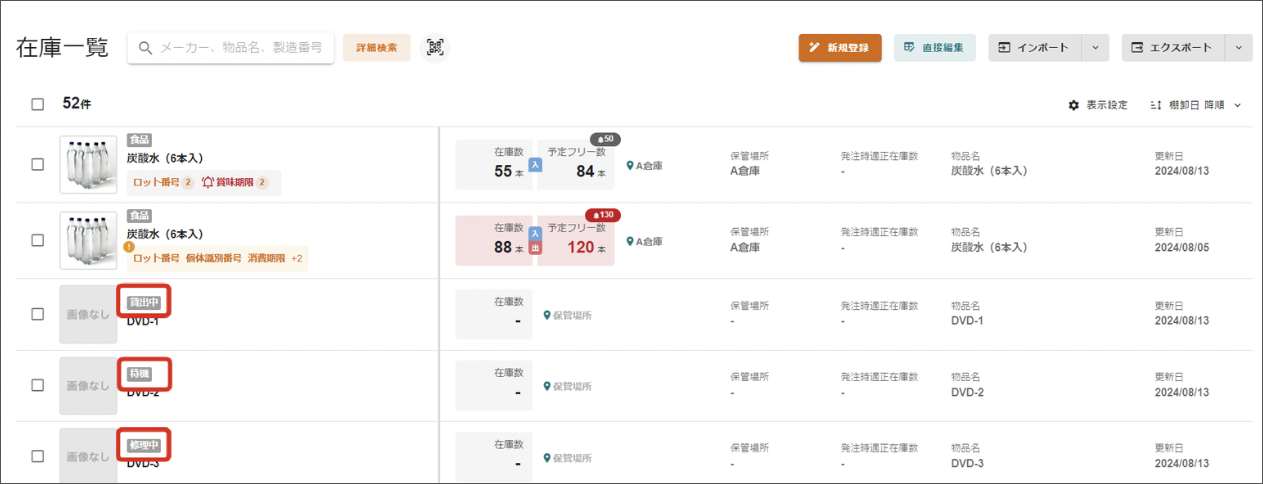1263x484 pixels.
Task: Toggle the select-all checkbox beside 52件
Action: pyautogui.click(x=37, y=104)
